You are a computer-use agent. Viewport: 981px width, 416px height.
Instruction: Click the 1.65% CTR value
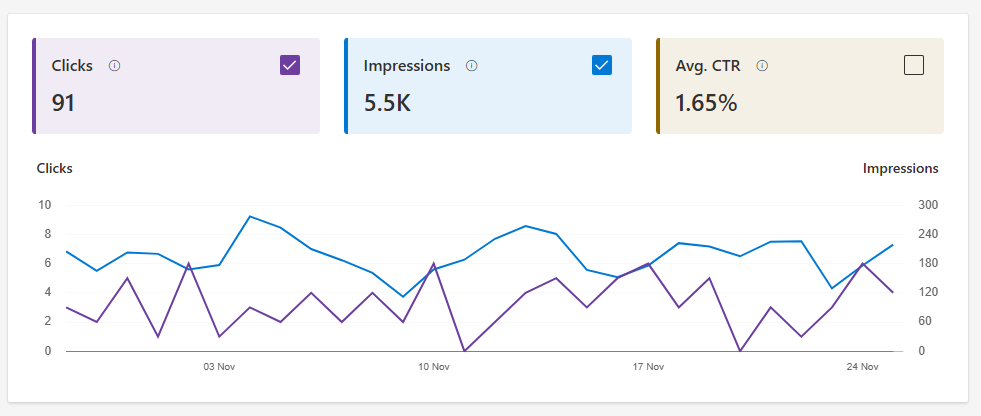[706, 103]
